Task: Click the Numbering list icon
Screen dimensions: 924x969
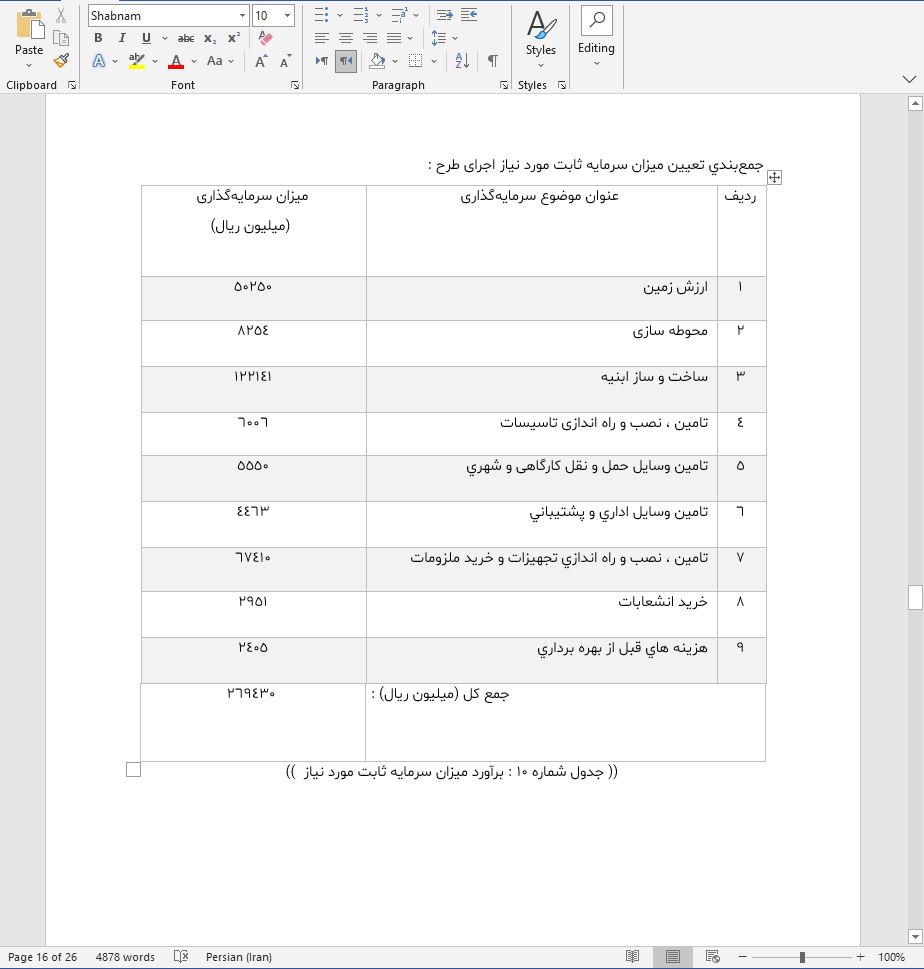Action: [361, 15]
